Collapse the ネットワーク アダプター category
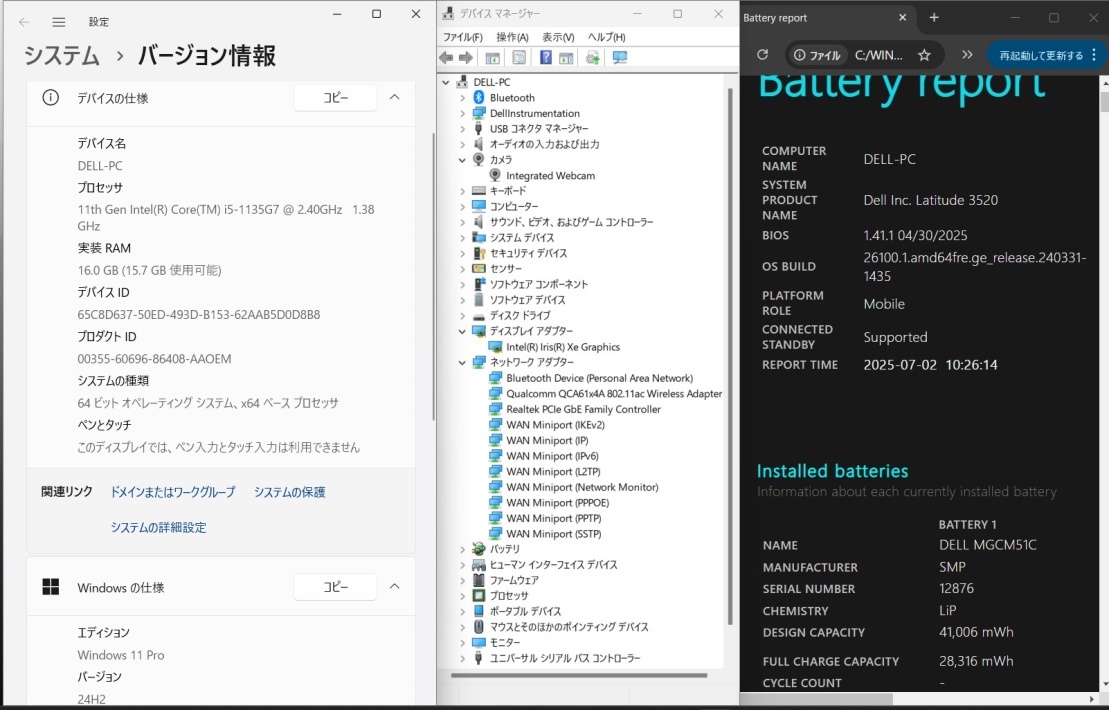1109x710 pixels. (462, 362)
